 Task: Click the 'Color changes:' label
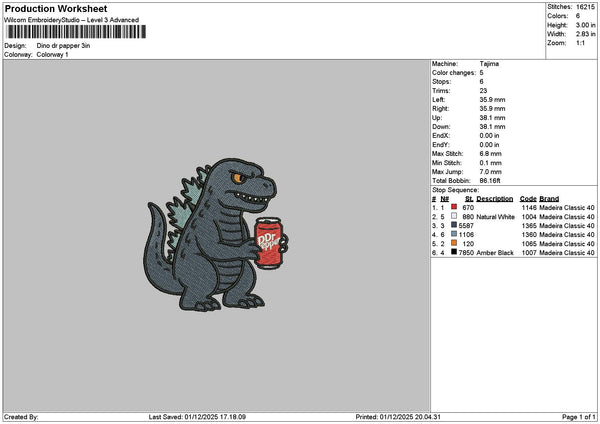[x=454, y=73]
